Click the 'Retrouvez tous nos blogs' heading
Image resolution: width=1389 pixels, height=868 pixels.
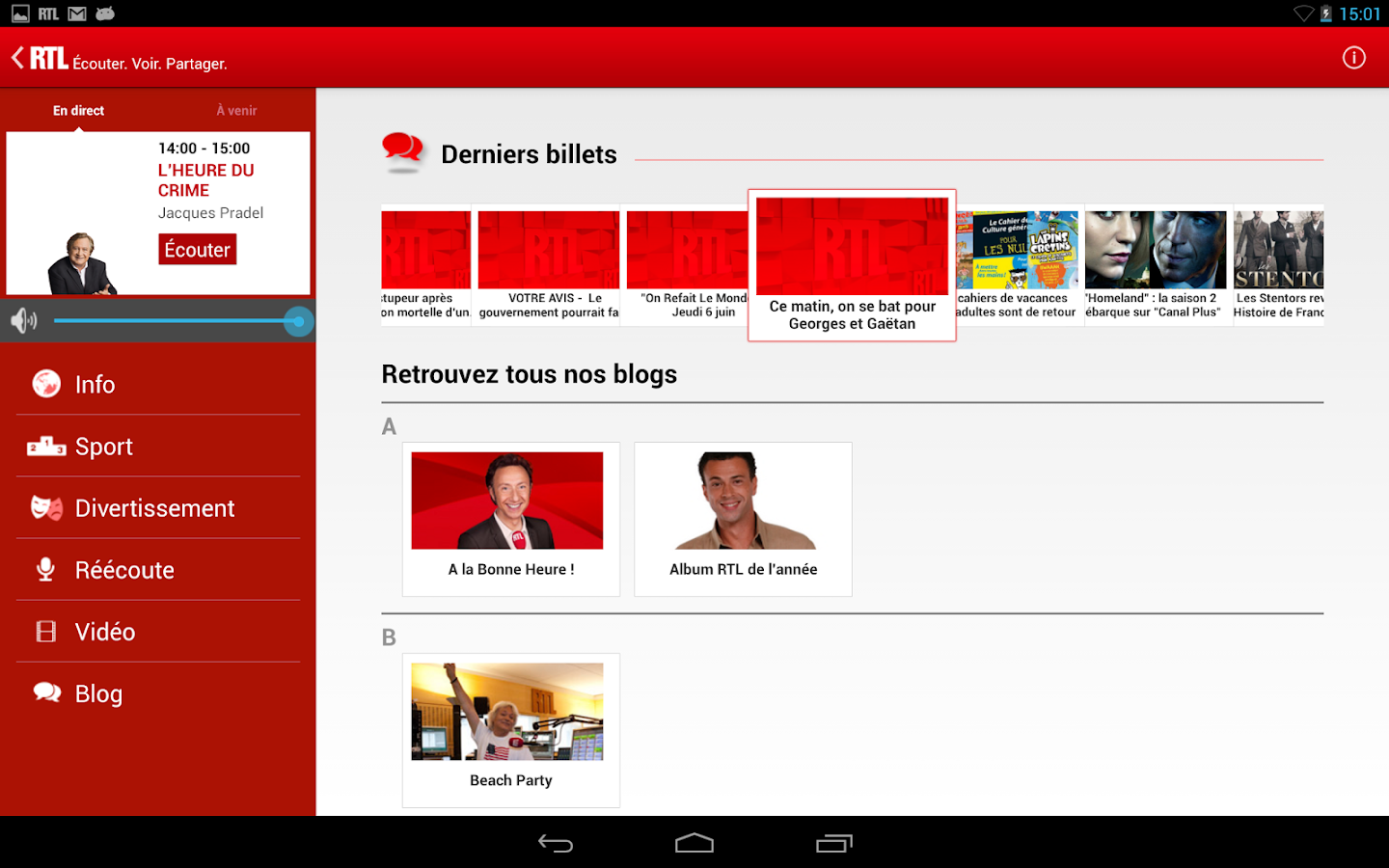[x=530, y=374]
